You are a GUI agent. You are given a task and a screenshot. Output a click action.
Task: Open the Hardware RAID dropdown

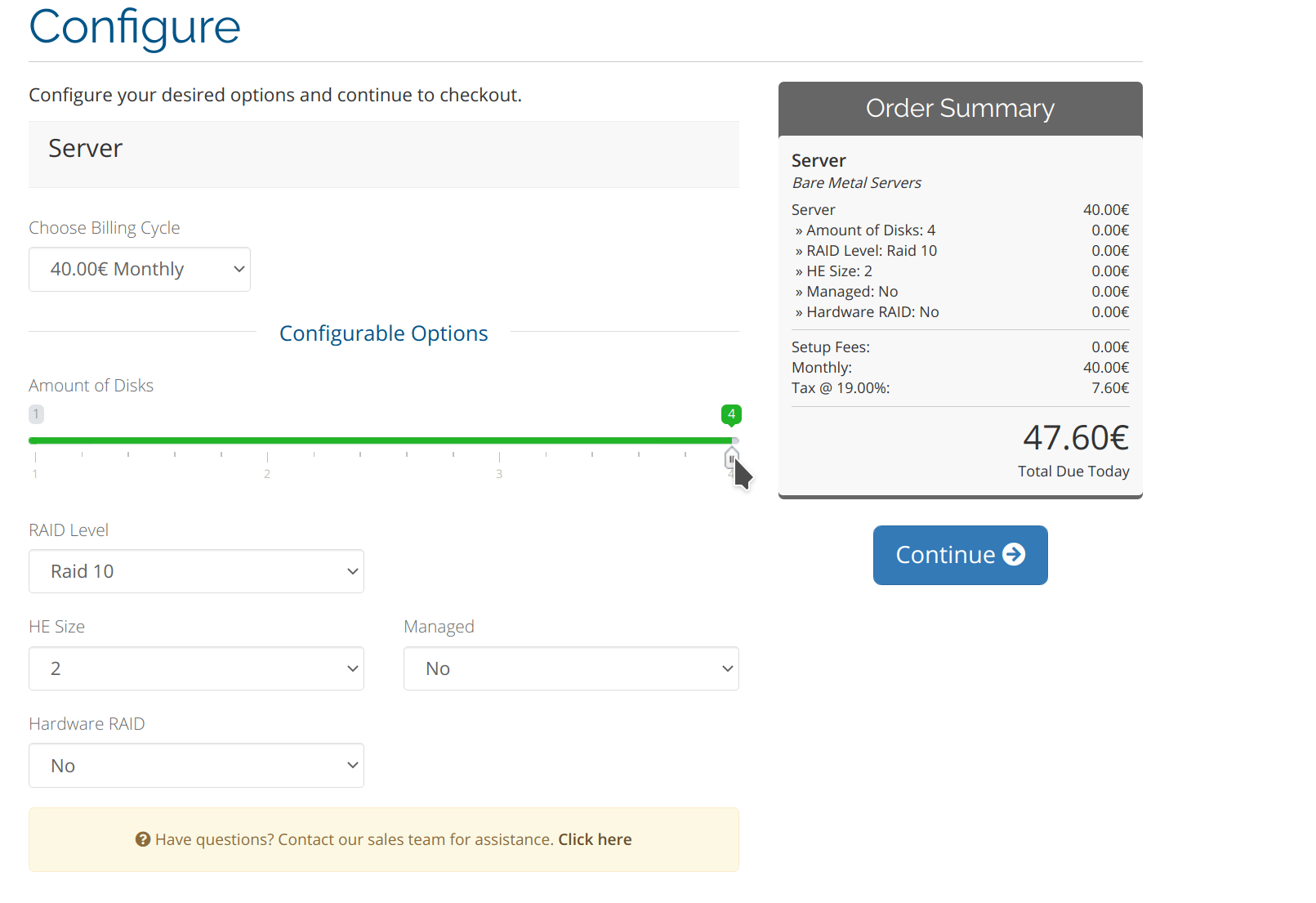coord(196,766)
